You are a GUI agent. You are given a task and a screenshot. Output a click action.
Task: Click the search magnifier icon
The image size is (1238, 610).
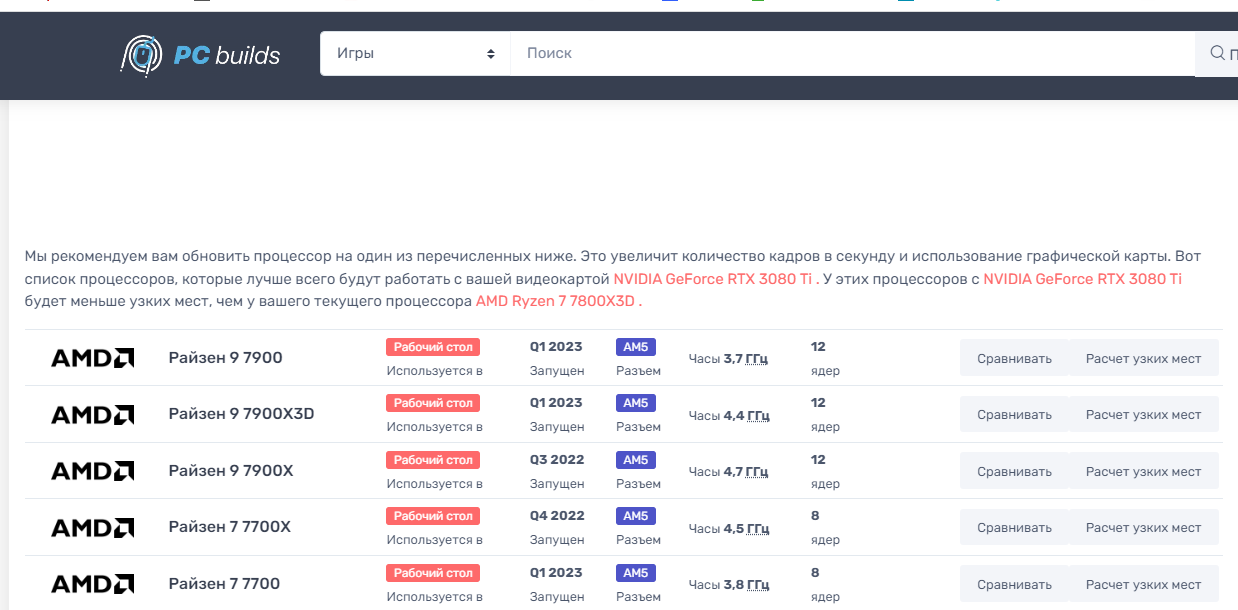pos(1217,53)
